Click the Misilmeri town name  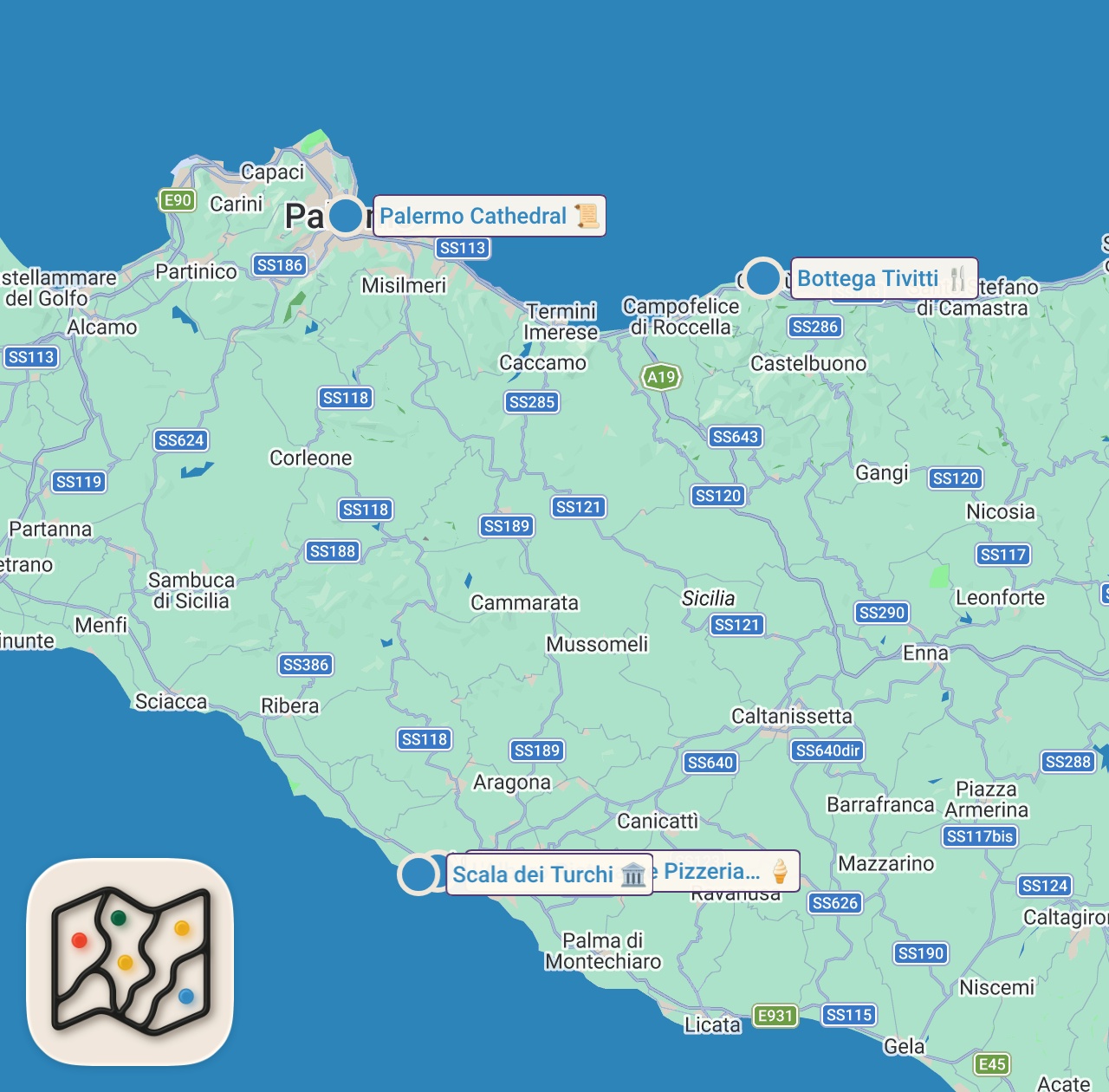(x=404, y=285)
